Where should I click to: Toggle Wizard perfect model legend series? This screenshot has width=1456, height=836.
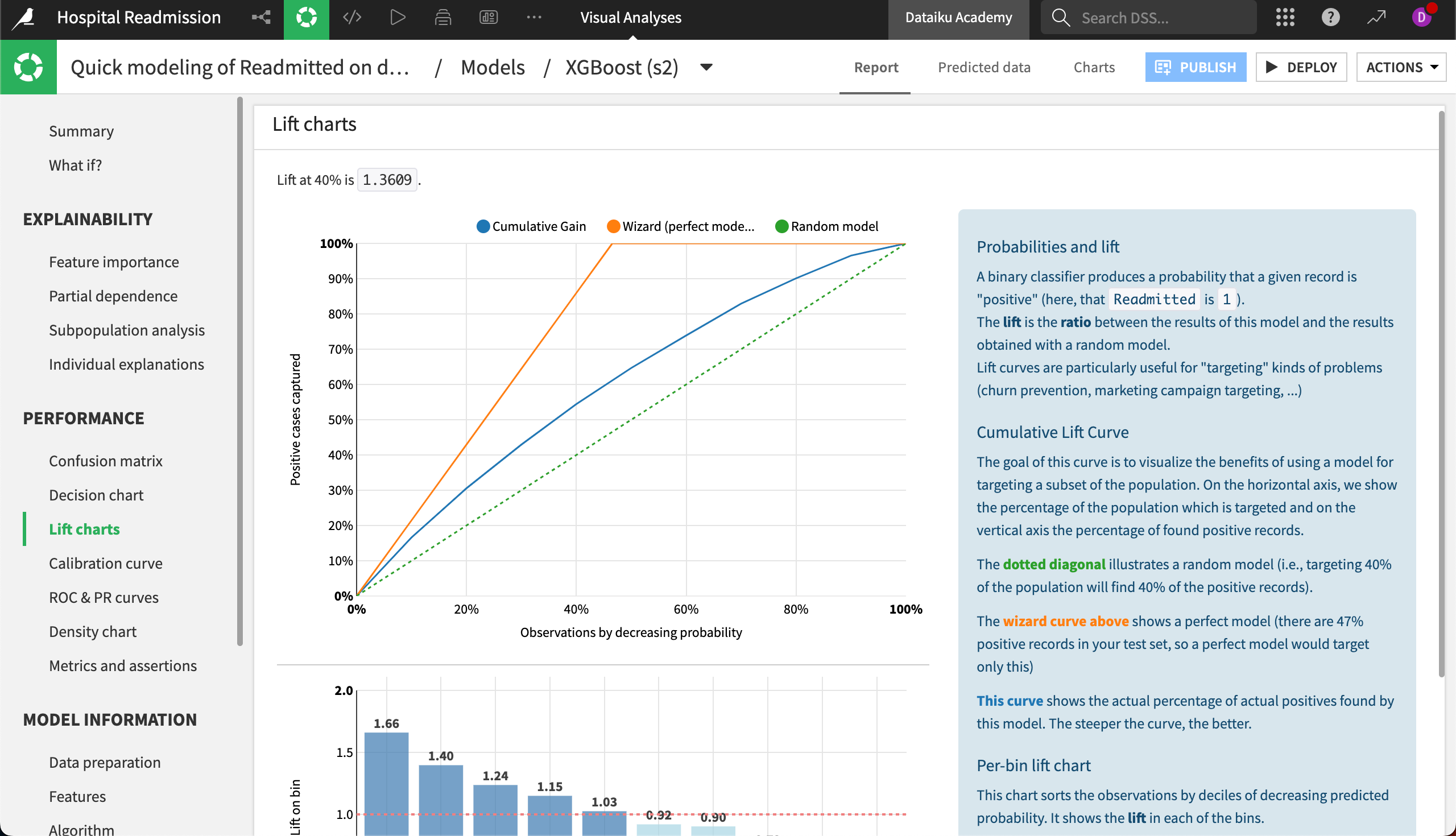[680, 226]
